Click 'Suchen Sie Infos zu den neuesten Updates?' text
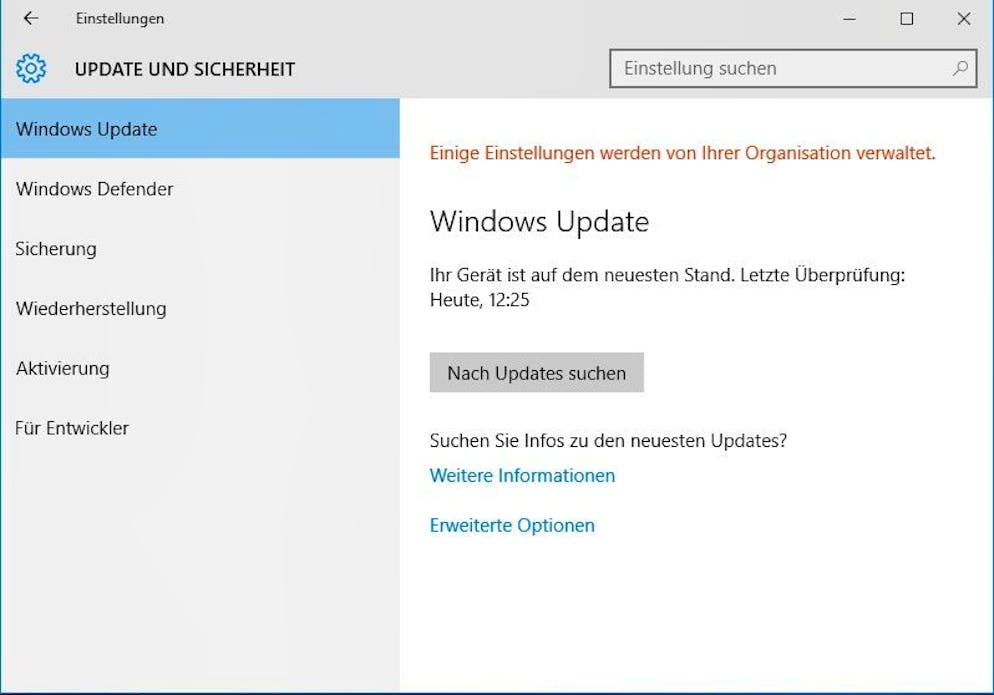 pyautogui.click(x=608, y=441)
